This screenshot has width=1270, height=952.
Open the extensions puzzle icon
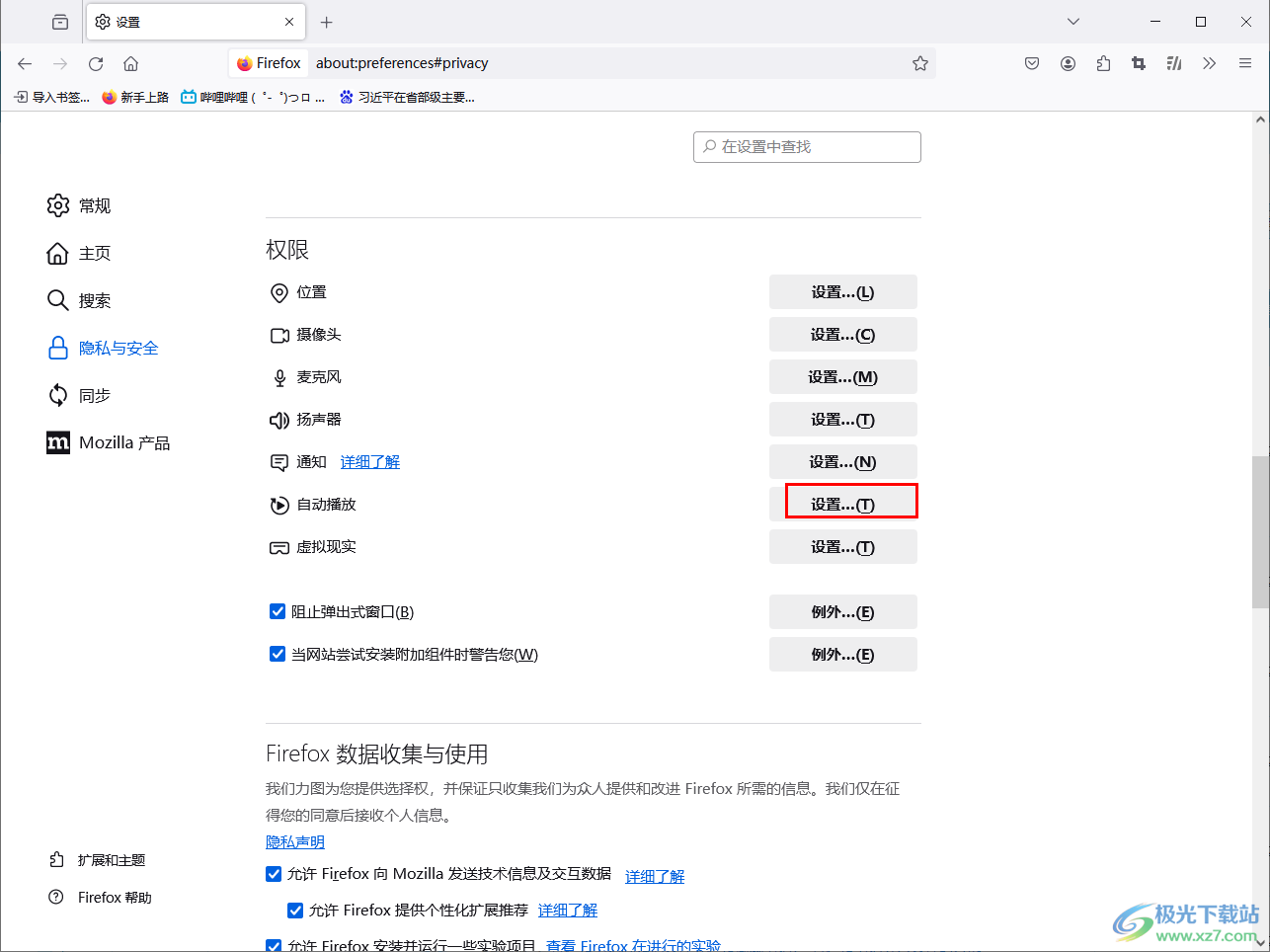coord(1103,63)
